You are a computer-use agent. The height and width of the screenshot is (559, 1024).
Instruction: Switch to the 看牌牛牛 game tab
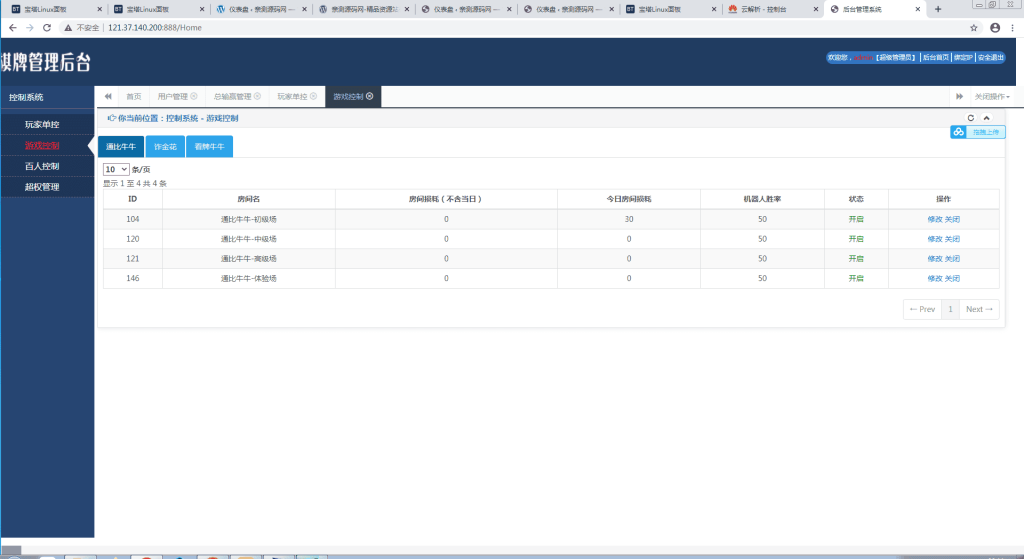[209, 147]
